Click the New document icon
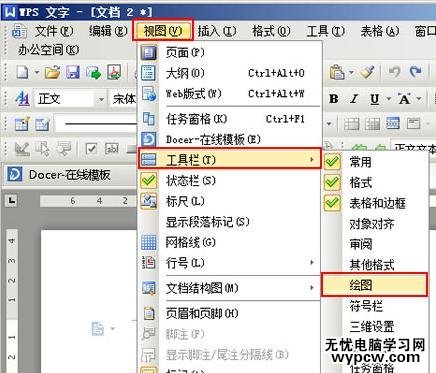 (23, 72)
